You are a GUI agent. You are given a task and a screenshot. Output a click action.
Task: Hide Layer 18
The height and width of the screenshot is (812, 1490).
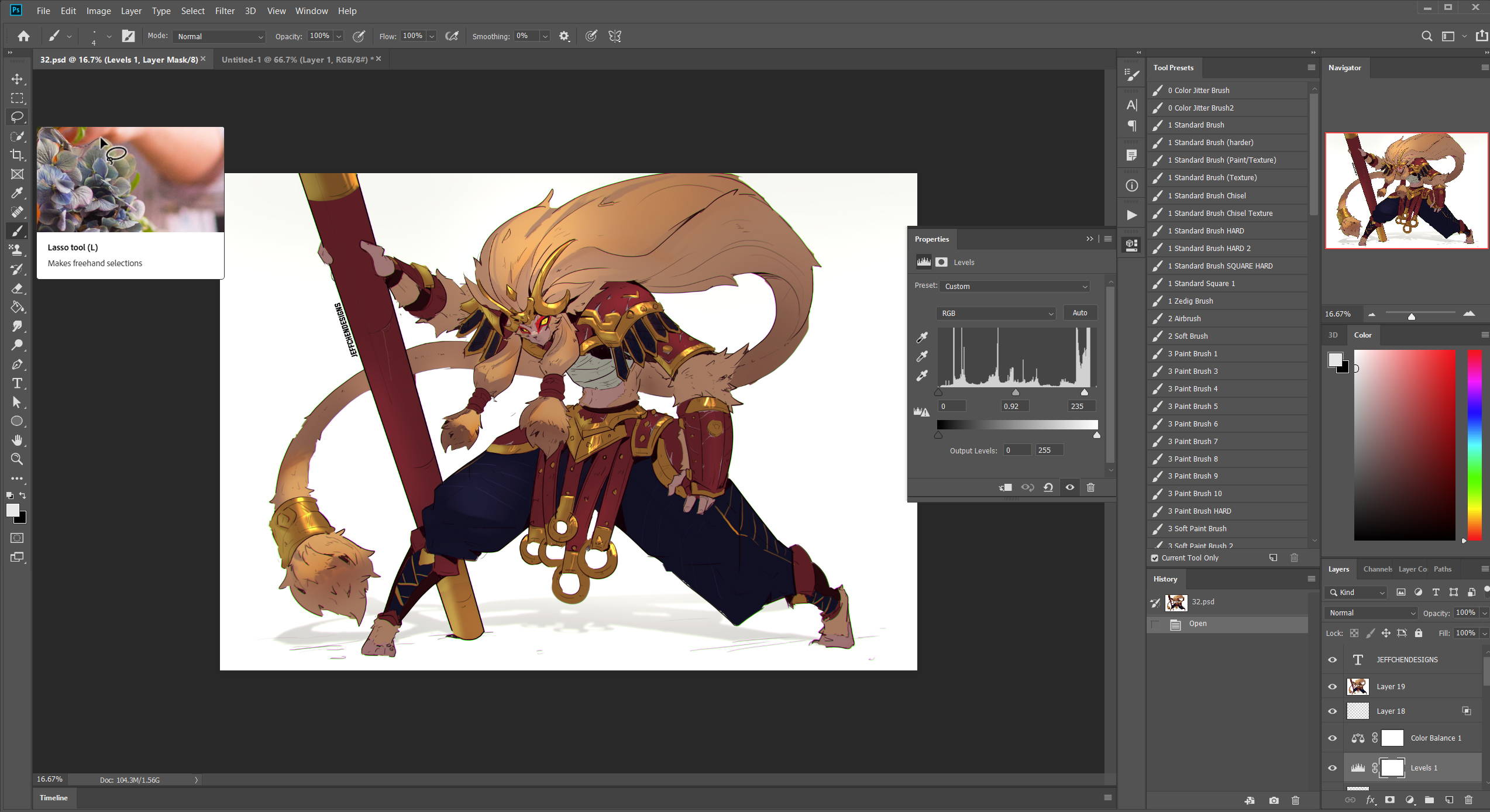[1333, 711]
